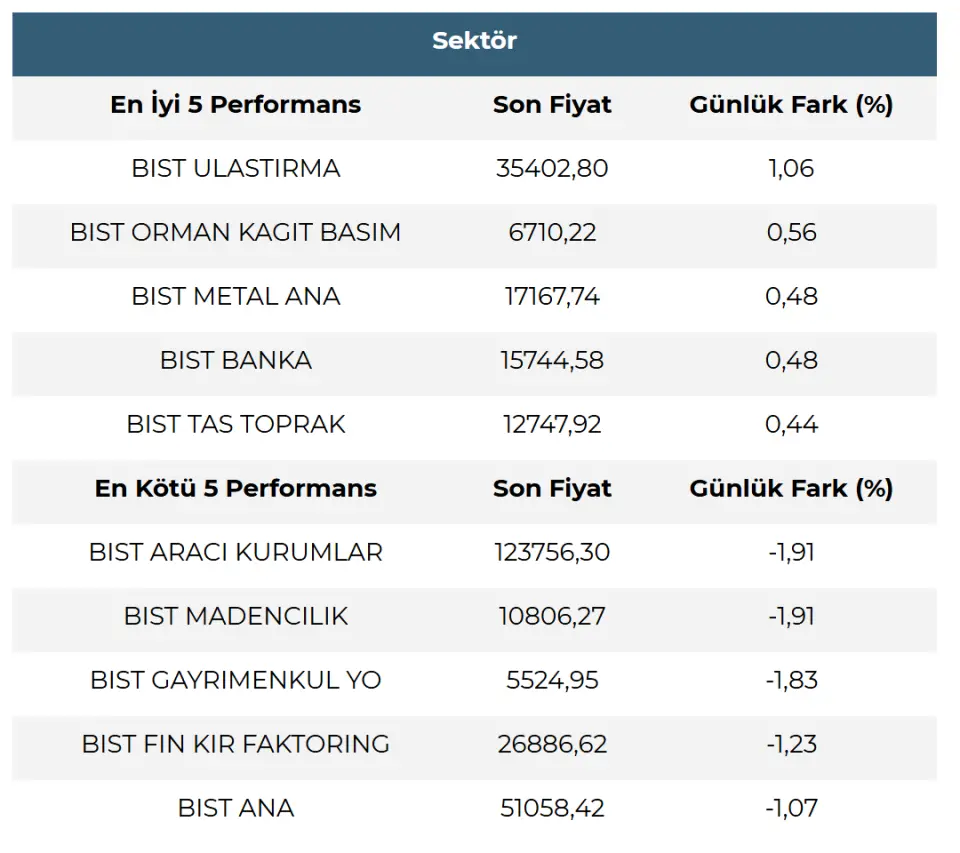This screenshot has height=853, width=960.
Task: Open the BIST METAL ANA sector
Action: tap(236, 296)
